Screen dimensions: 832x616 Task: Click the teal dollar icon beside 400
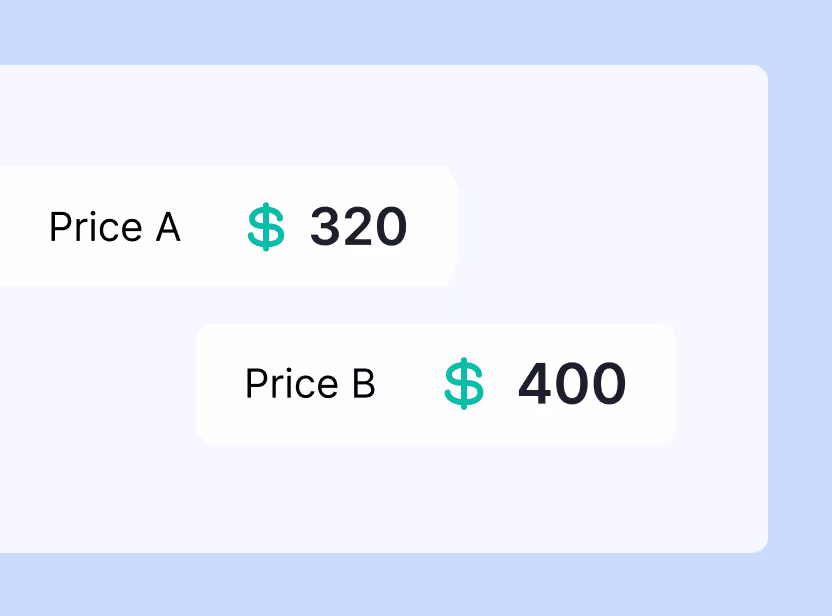click(x=464, y=384)
